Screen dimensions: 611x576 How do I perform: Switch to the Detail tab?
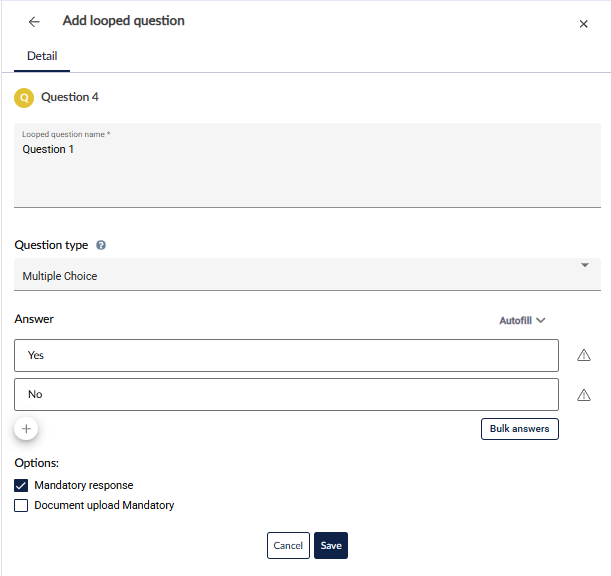click(42, 56)
